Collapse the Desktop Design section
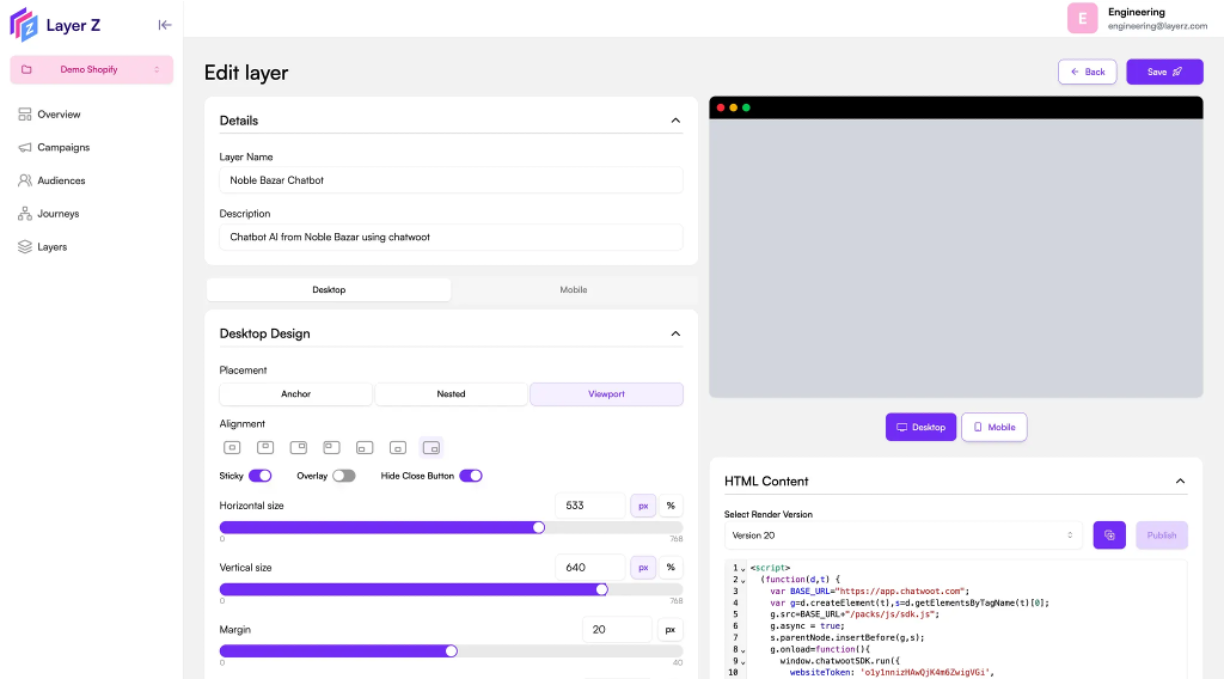Image resolution: width=1224 pixels, height=680 pixels. click(675, 334)
